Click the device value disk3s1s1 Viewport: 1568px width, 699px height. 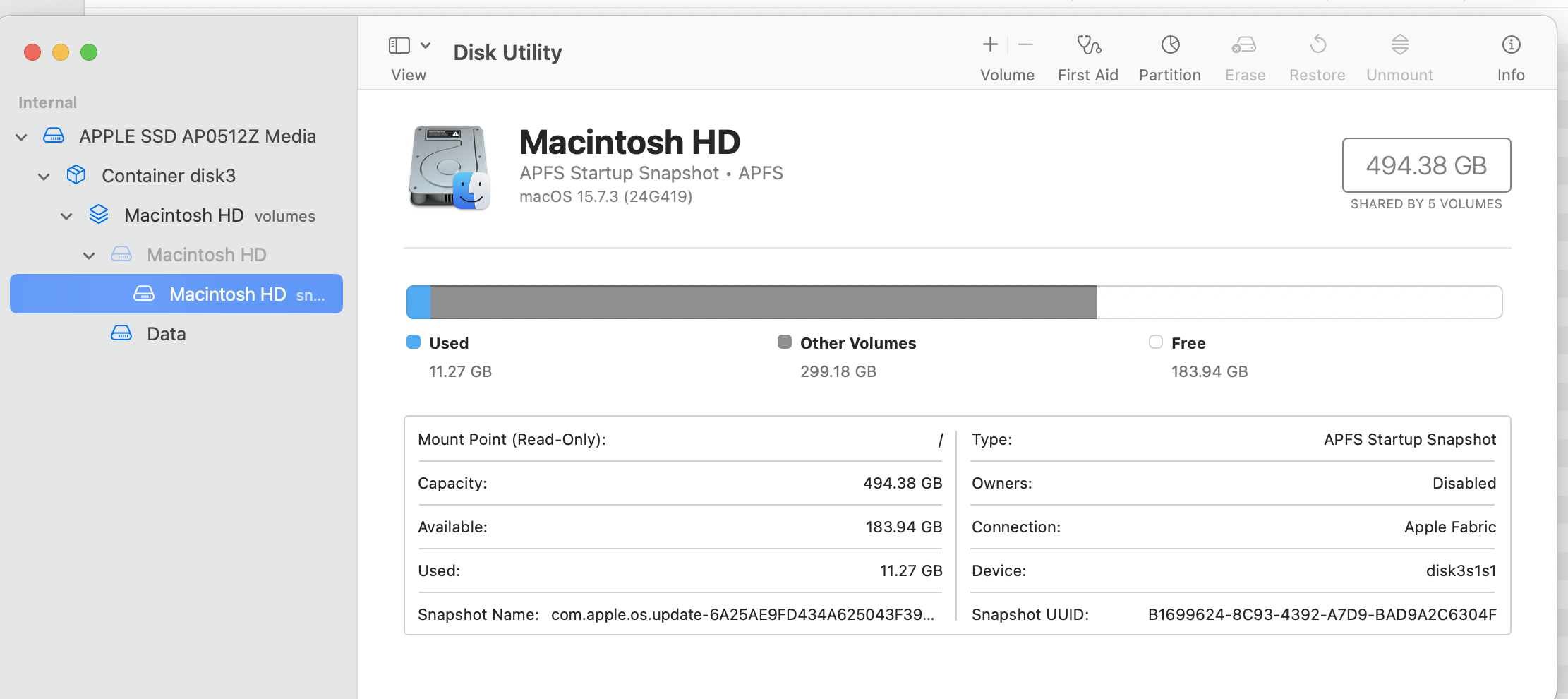1461,571
